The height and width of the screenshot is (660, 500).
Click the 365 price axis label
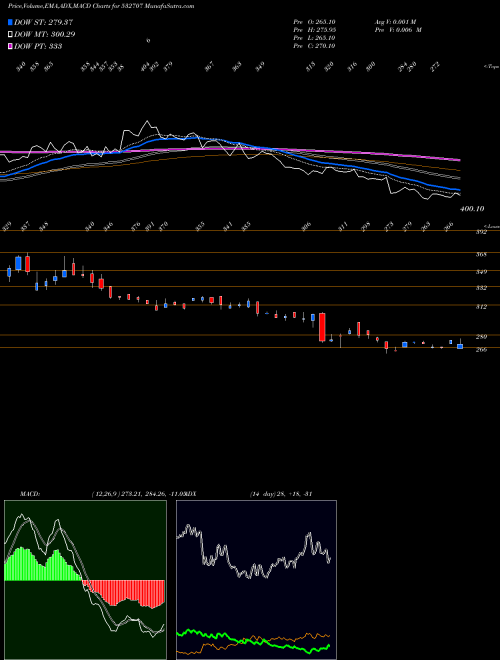point(481,254)
